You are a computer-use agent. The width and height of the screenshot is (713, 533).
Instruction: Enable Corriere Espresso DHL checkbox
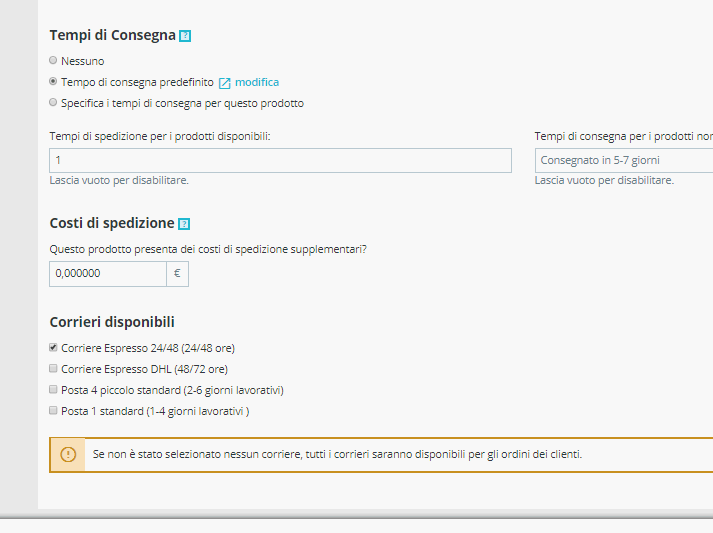tap(53, 369)
